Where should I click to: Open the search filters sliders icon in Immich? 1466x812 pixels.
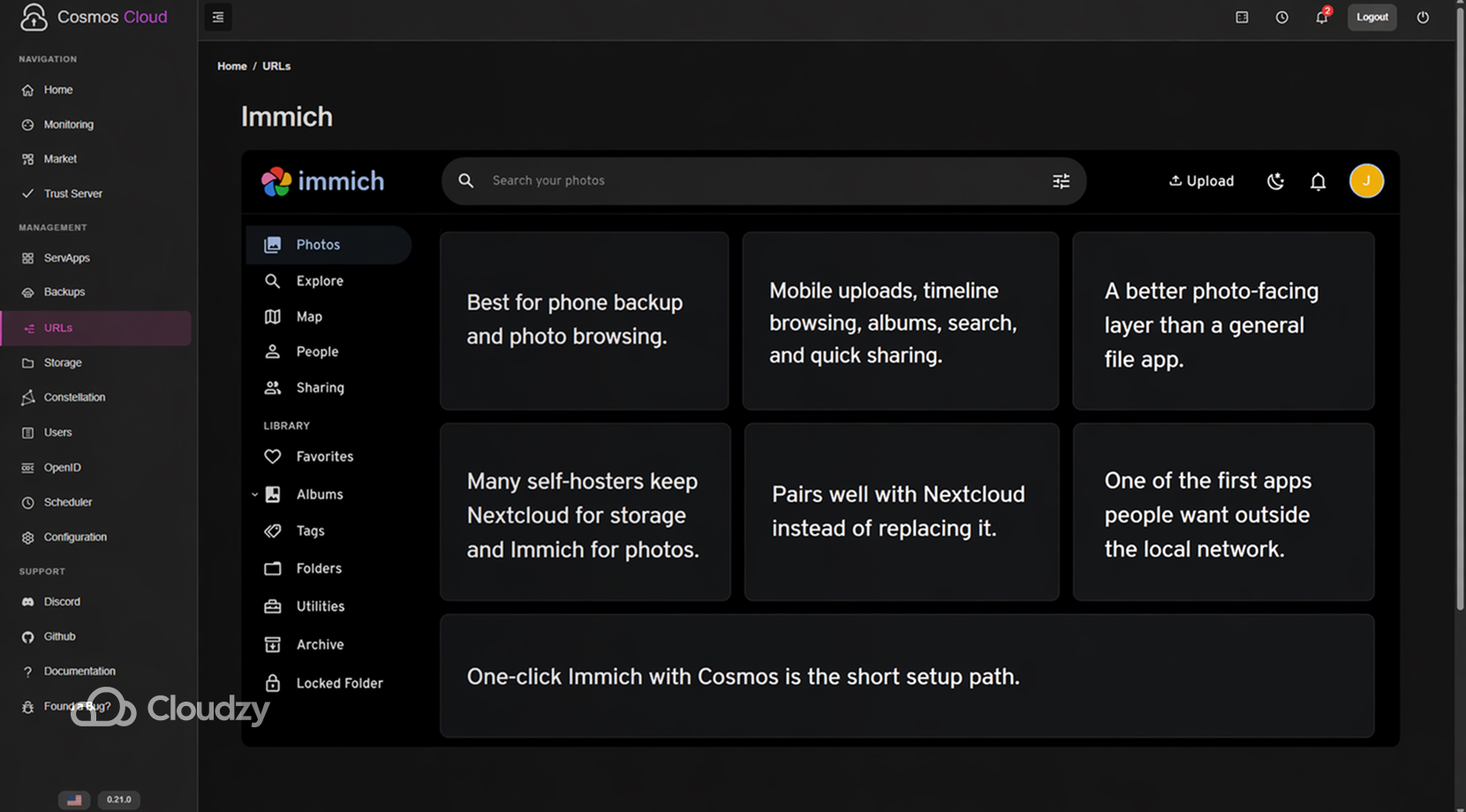coord(1061,181)
